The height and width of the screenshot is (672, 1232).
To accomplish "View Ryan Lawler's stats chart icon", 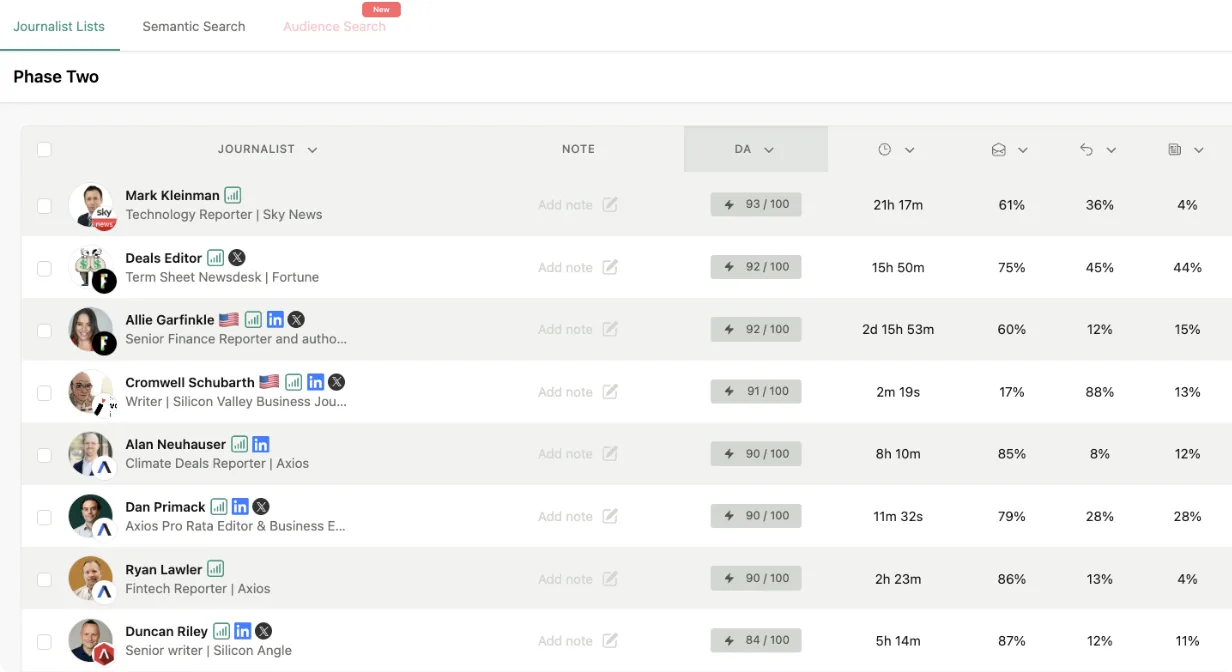I will (x=215, y=569).
